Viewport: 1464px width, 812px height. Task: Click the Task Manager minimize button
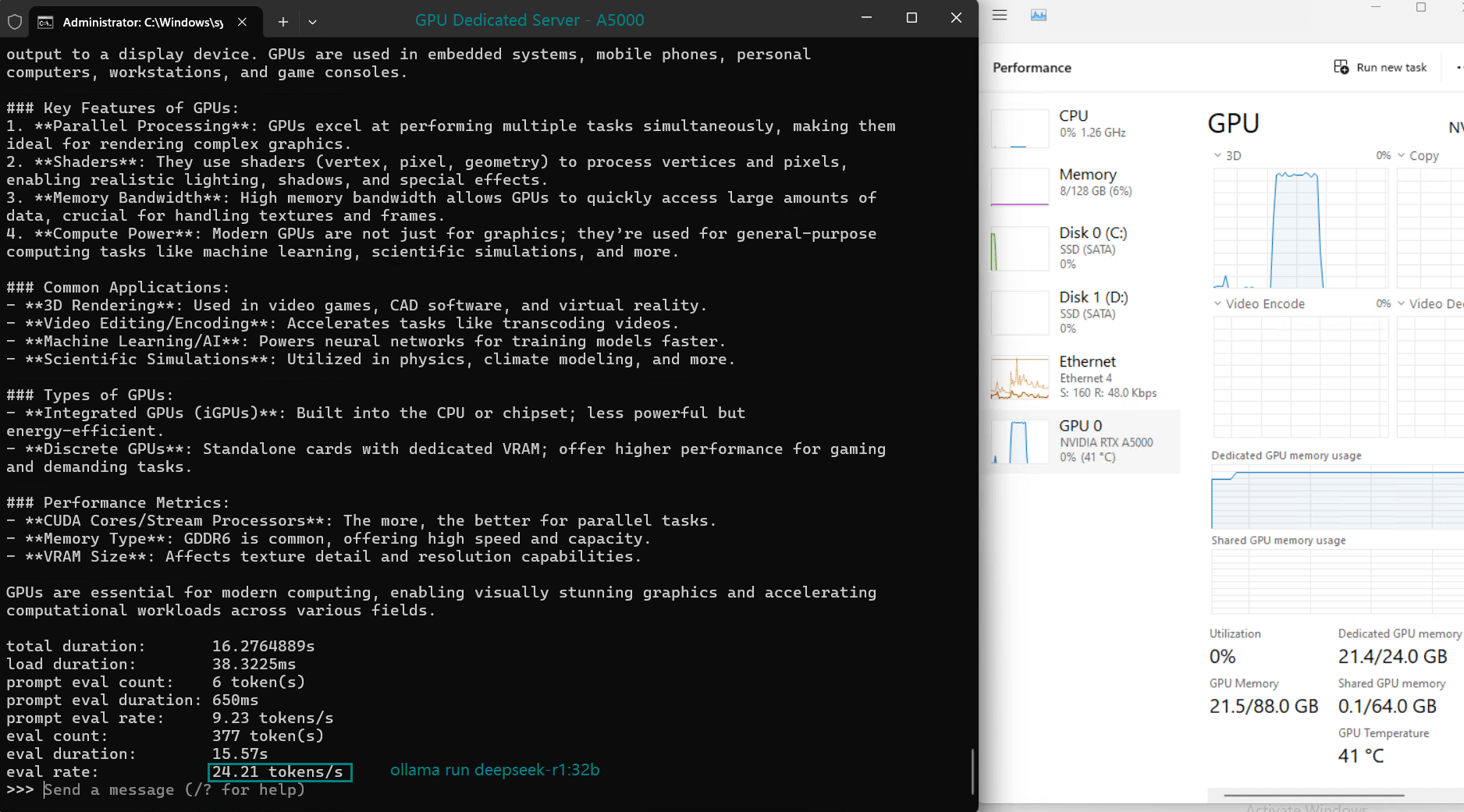coord(1376,7)
